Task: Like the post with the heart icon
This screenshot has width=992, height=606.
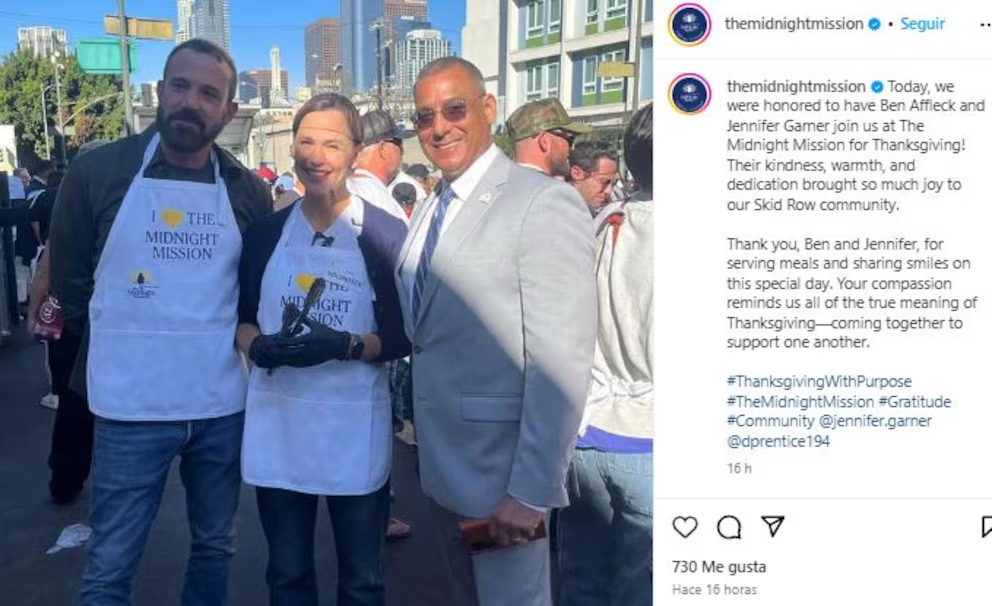Action: [685, 526]
